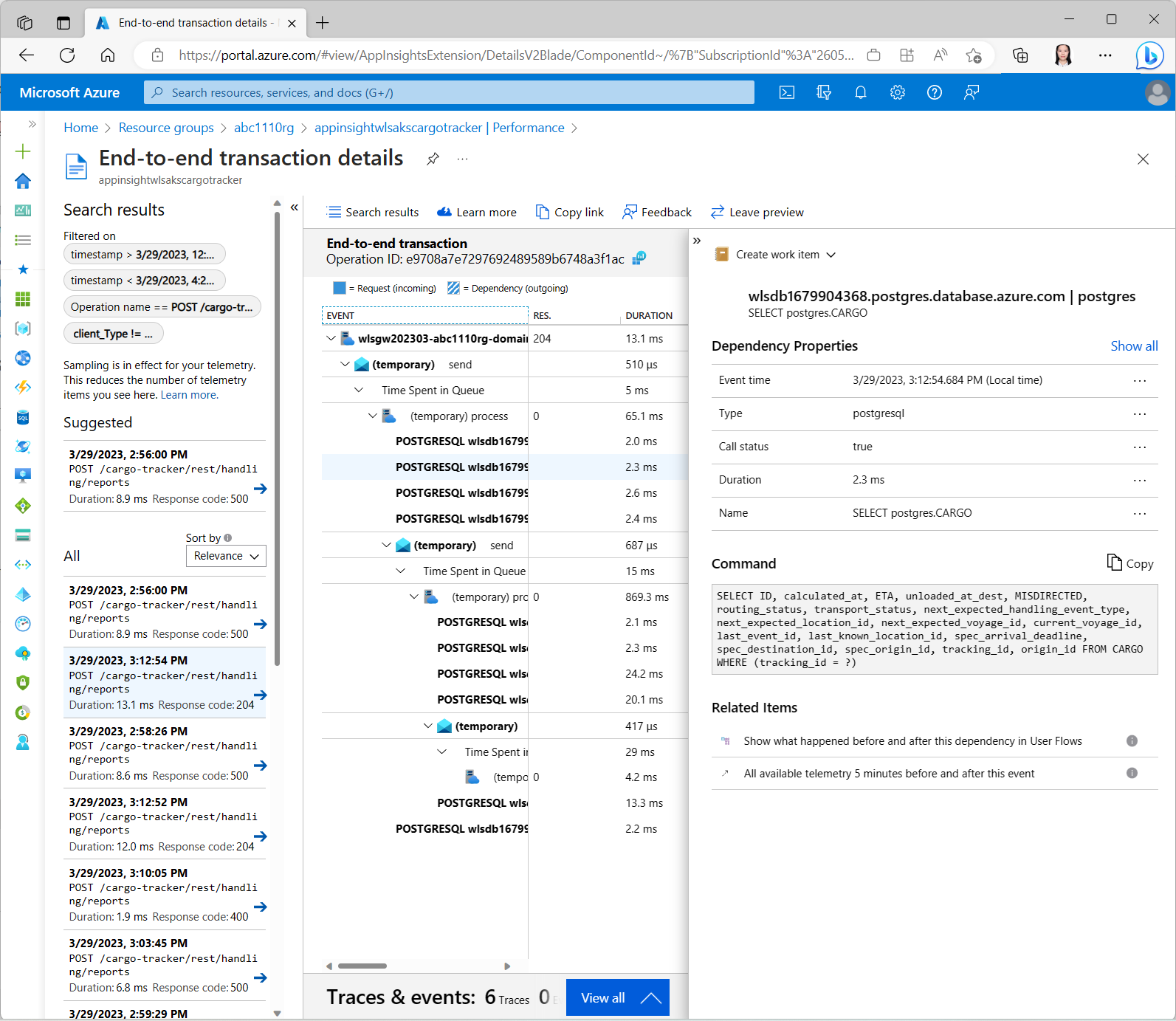Click Home breadcrumb link
Viewport: 1176px width, 1021px height.
(81, 128)
